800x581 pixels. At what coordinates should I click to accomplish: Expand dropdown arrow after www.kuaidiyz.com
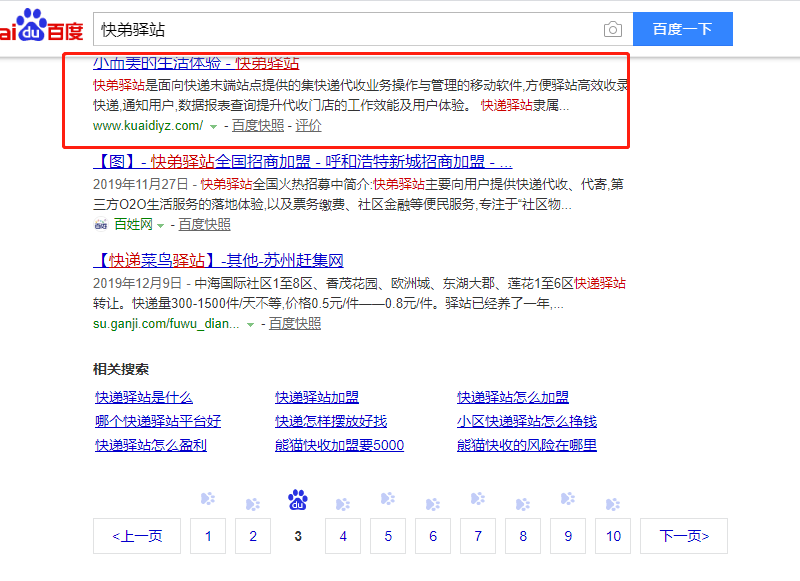(213, 127)
